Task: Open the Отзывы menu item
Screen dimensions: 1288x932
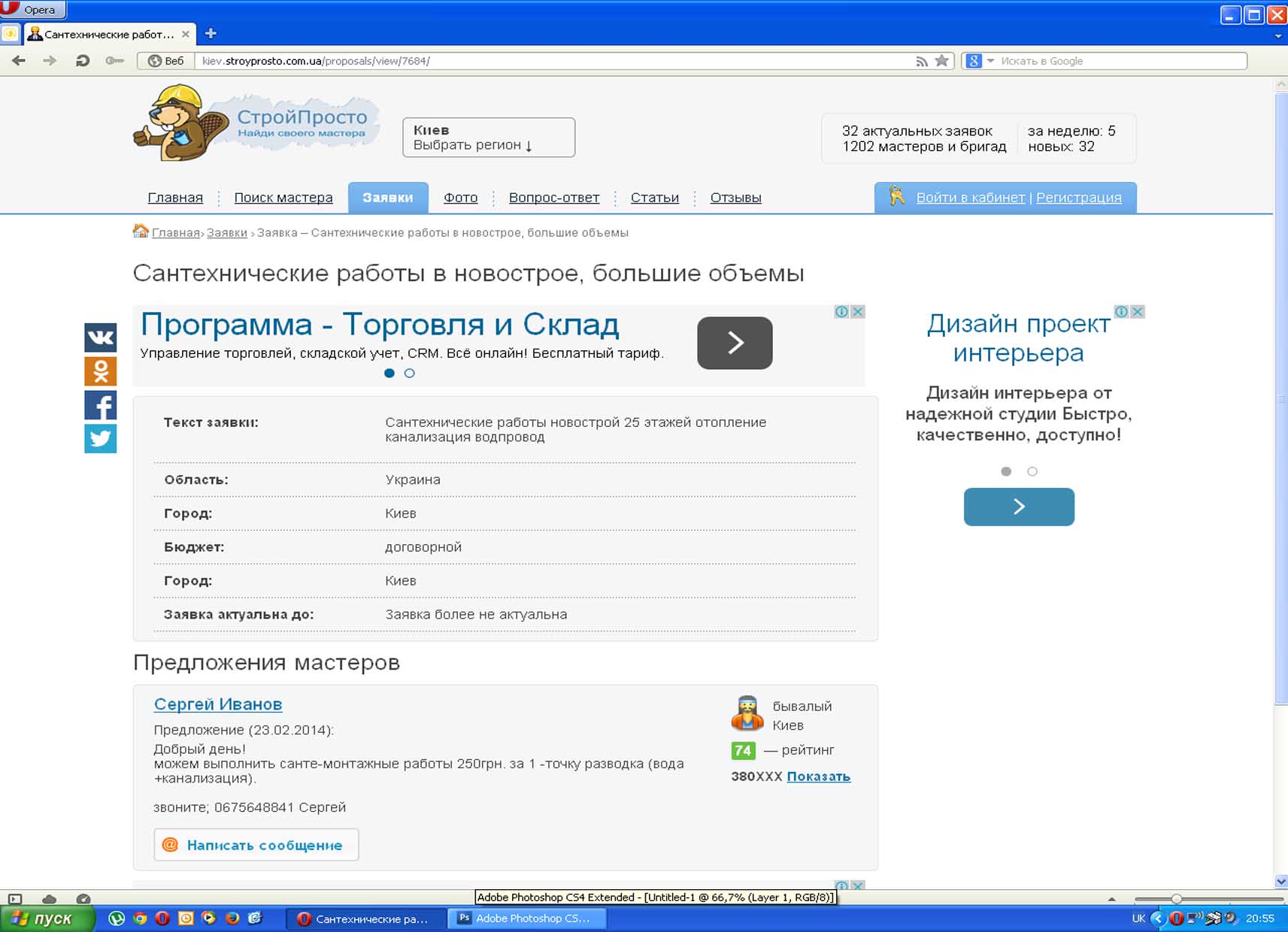Action: [x=736, y=198]
